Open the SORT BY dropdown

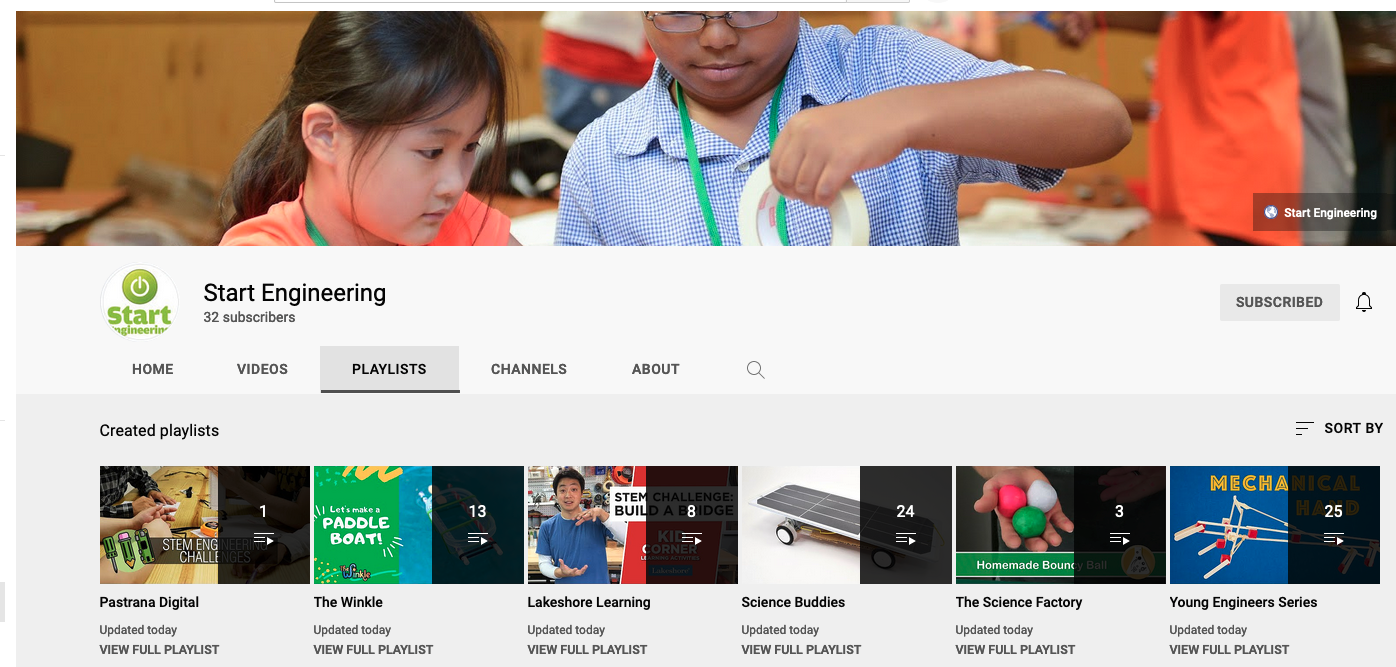tap(1339, 428)
